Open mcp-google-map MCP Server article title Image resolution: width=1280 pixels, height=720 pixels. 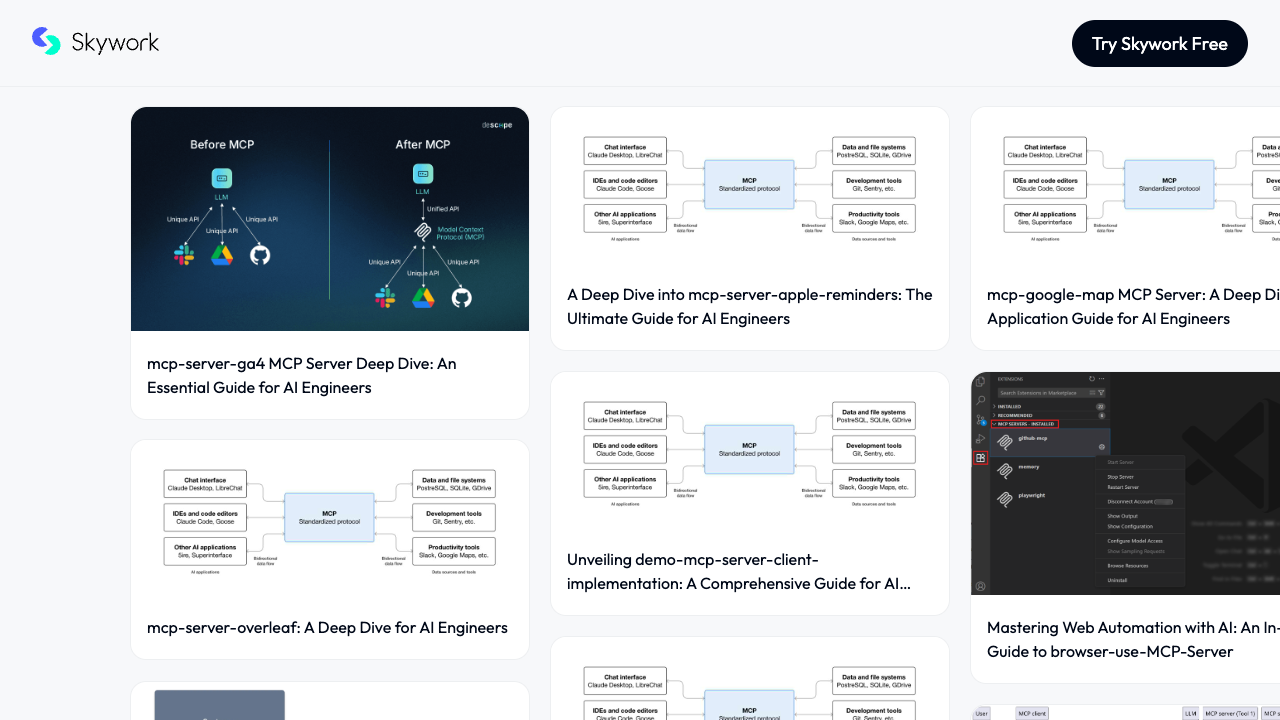point(1133,306)
